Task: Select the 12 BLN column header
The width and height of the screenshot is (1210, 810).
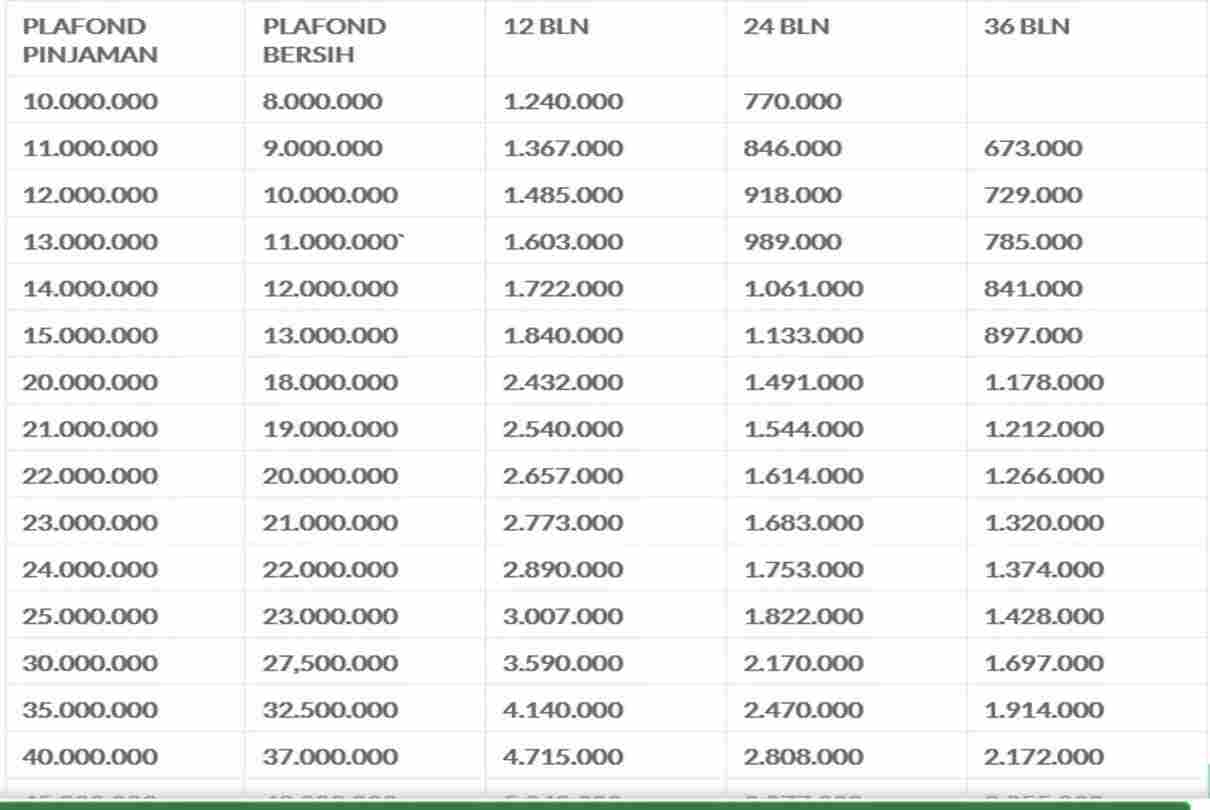Action: coord(546,27)
